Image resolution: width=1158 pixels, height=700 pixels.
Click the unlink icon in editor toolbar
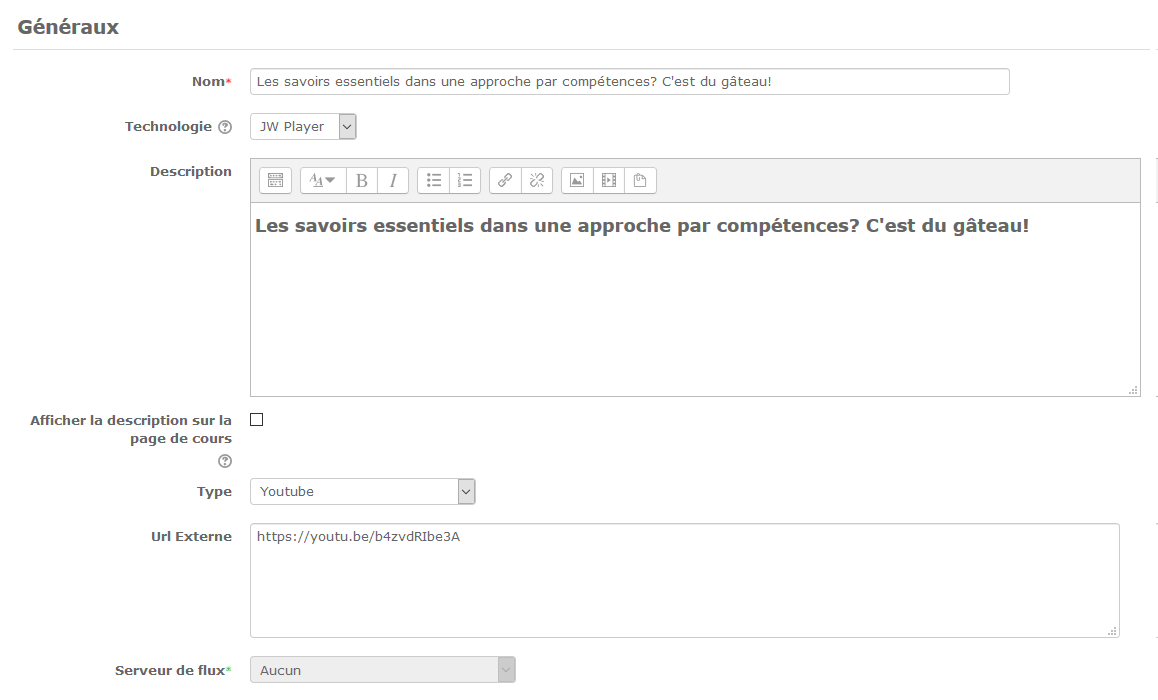(x=536, y=180)
